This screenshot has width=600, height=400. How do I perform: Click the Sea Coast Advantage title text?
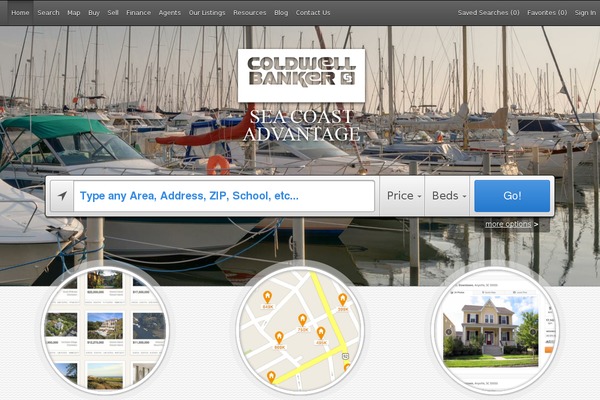(x=302, y=125)
